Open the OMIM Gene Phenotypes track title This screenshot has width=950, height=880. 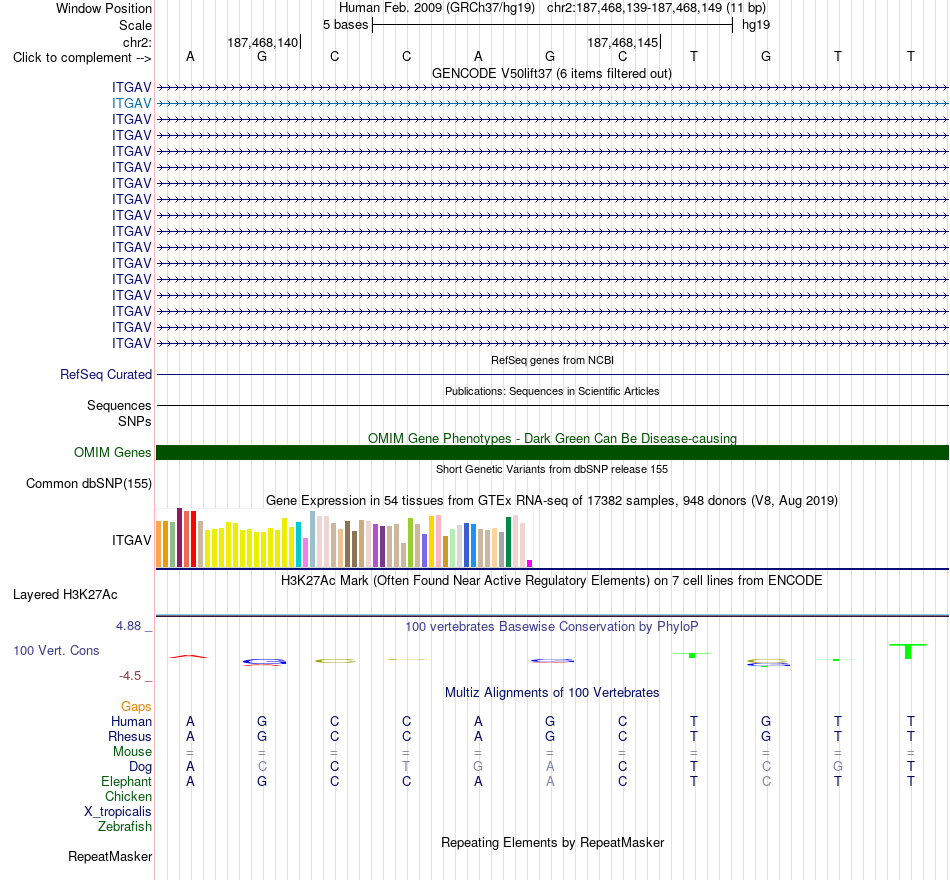click(552, 438)
